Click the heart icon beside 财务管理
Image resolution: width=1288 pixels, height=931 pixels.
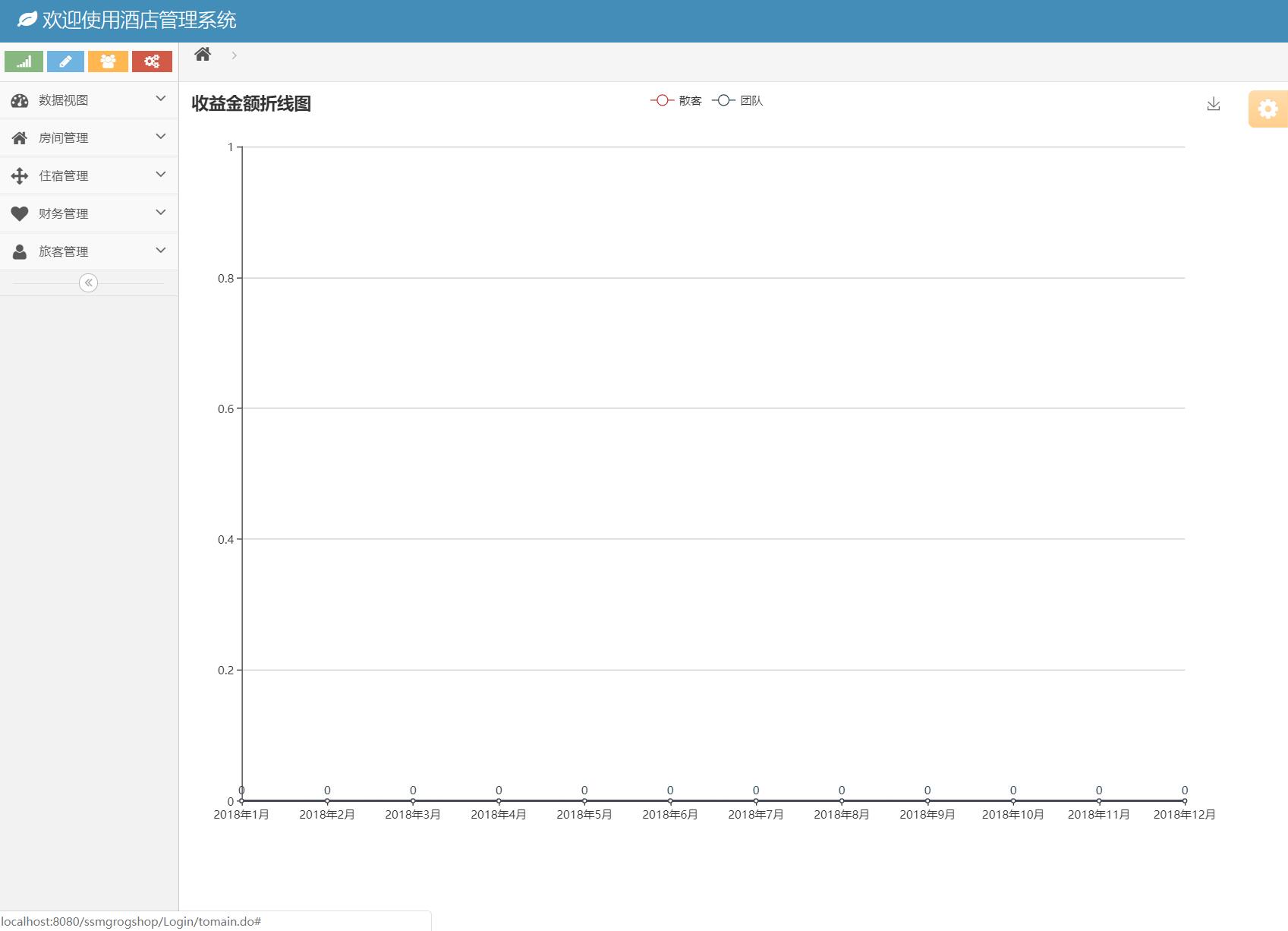coord(20,214)
